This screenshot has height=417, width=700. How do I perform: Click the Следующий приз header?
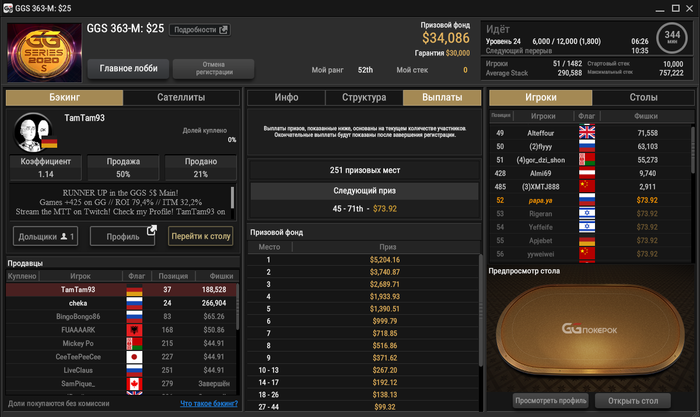(x=364, y=191)
